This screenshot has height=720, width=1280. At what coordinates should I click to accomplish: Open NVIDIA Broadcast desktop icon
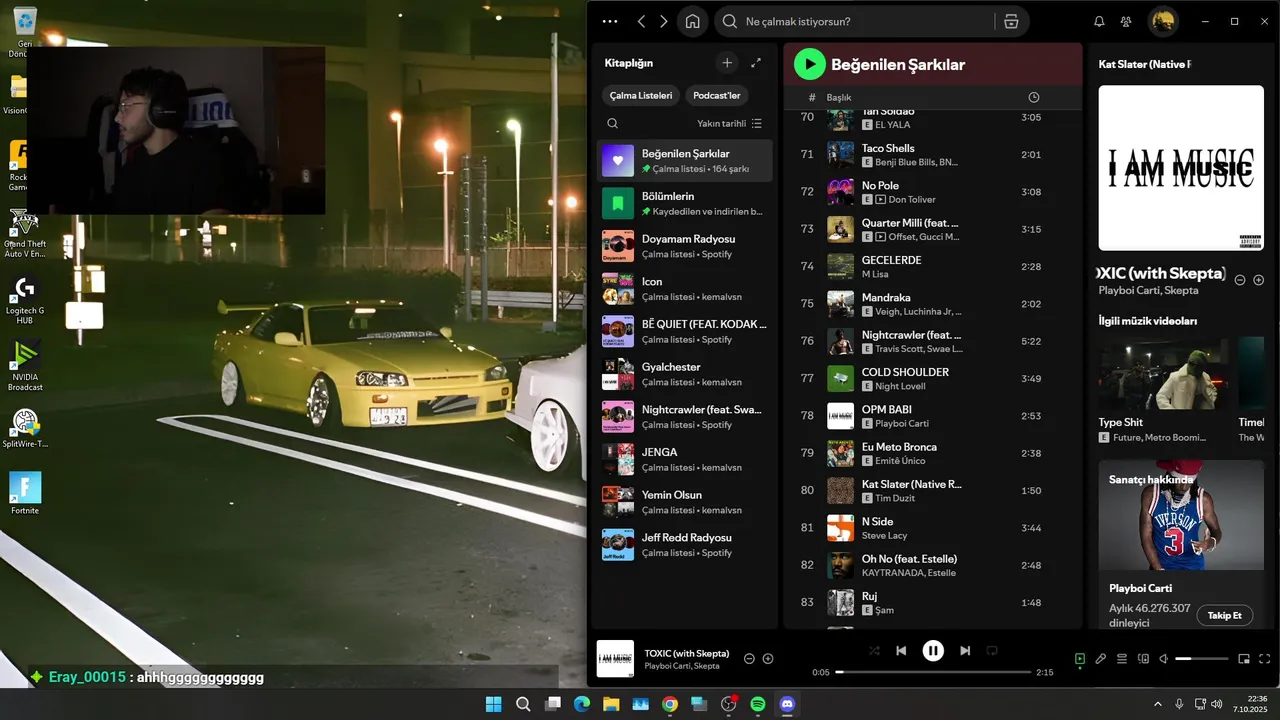click(25, 365)
